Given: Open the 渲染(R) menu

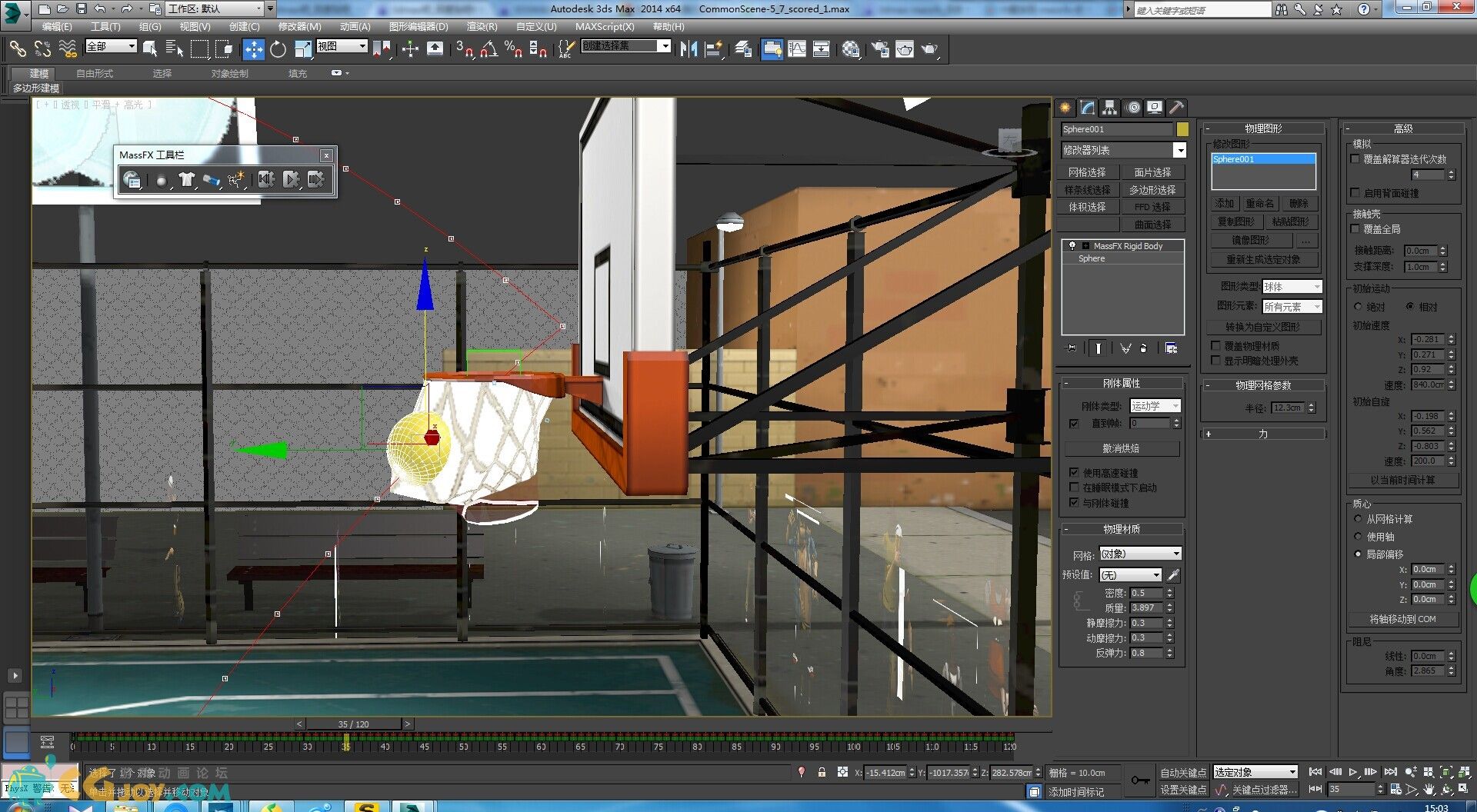Looking at the screenshot, I should tap(482, 26).
